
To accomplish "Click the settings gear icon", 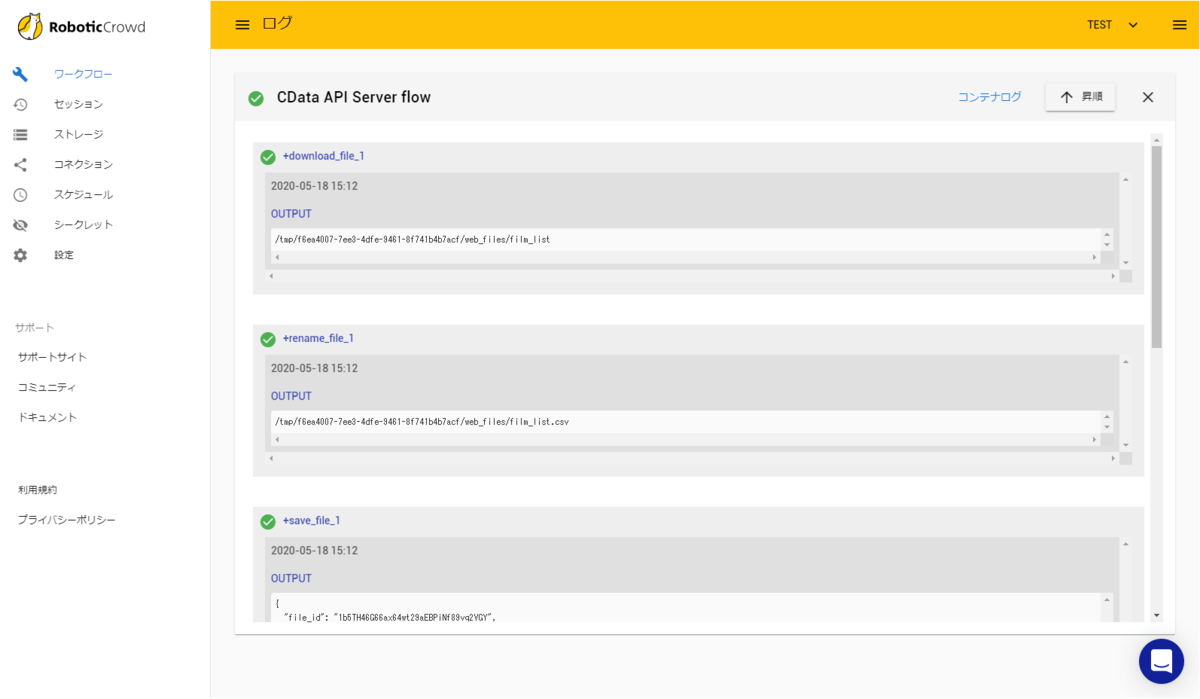I will click(x=20, y=255).
